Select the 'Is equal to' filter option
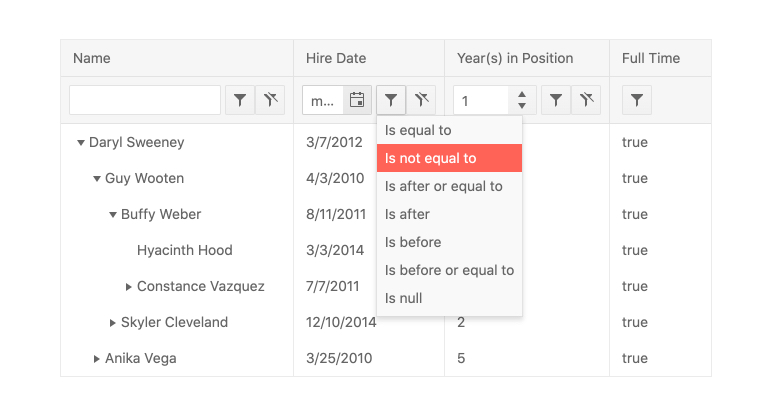770x409 pixels. pos(418,130)
